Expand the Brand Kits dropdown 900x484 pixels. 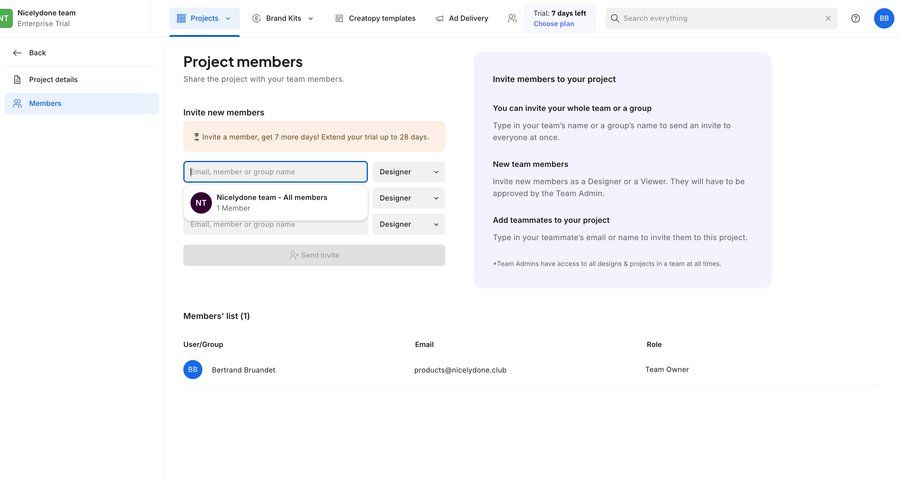(283, 18)
